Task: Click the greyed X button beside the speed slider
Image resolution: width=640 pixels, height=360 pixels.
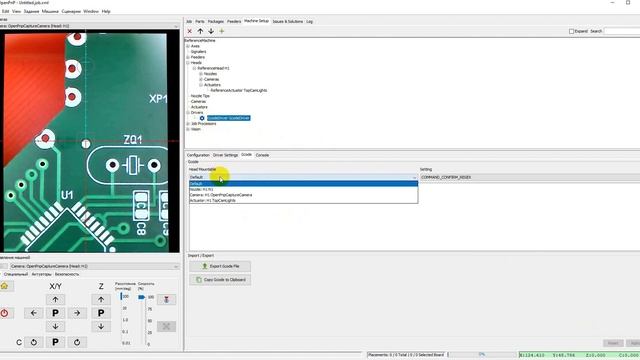Action: click(x=166, y=327)
